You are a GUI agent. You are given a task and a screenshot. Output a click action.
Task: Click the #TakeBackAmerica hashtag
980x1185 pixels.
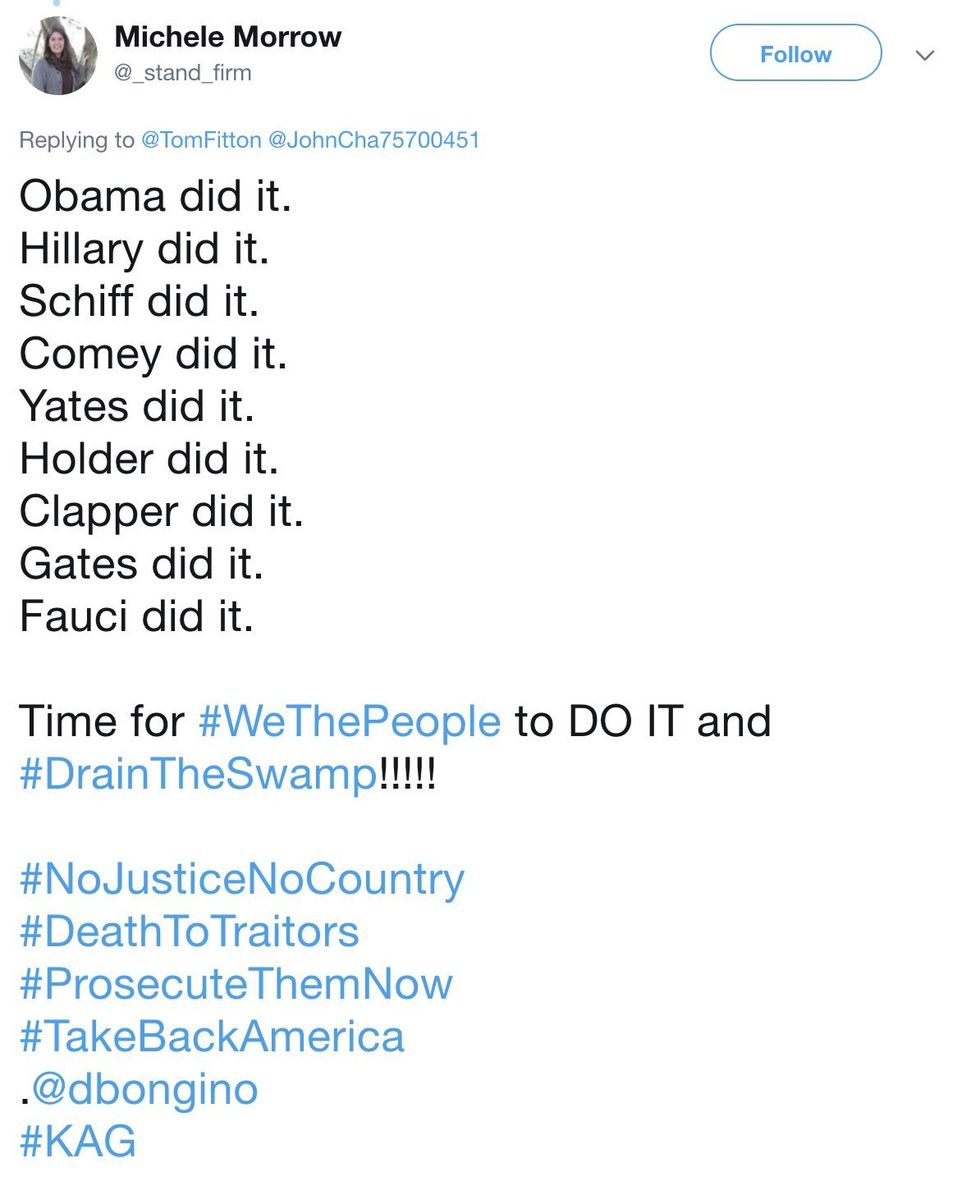212,1036
